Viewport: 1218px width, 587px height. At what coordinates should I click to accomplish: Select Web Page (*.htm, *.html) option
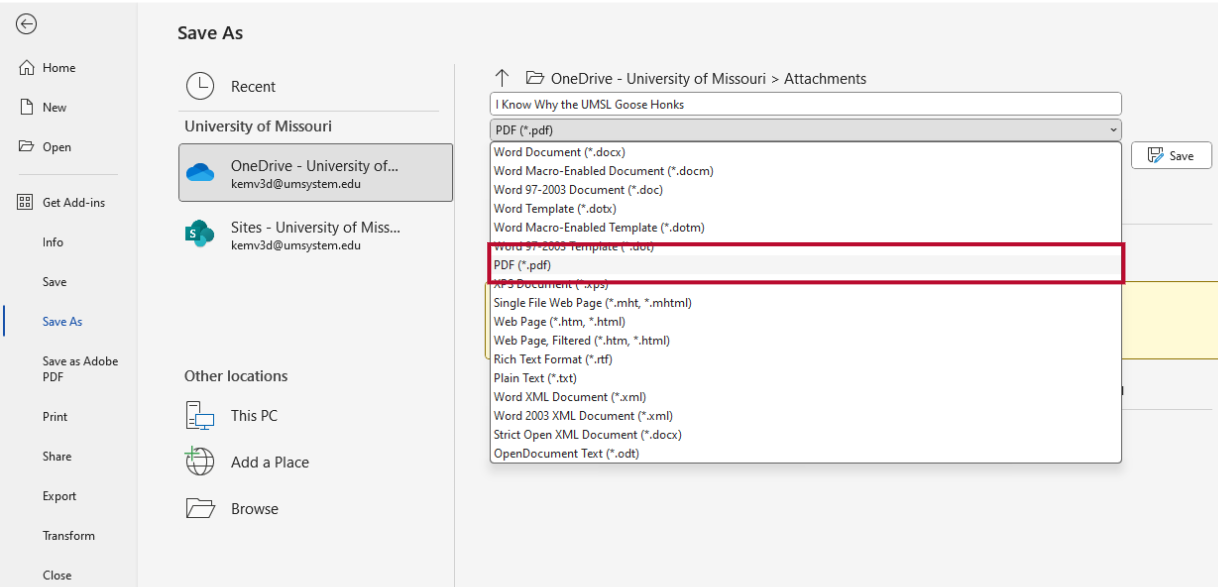point(805,322)
